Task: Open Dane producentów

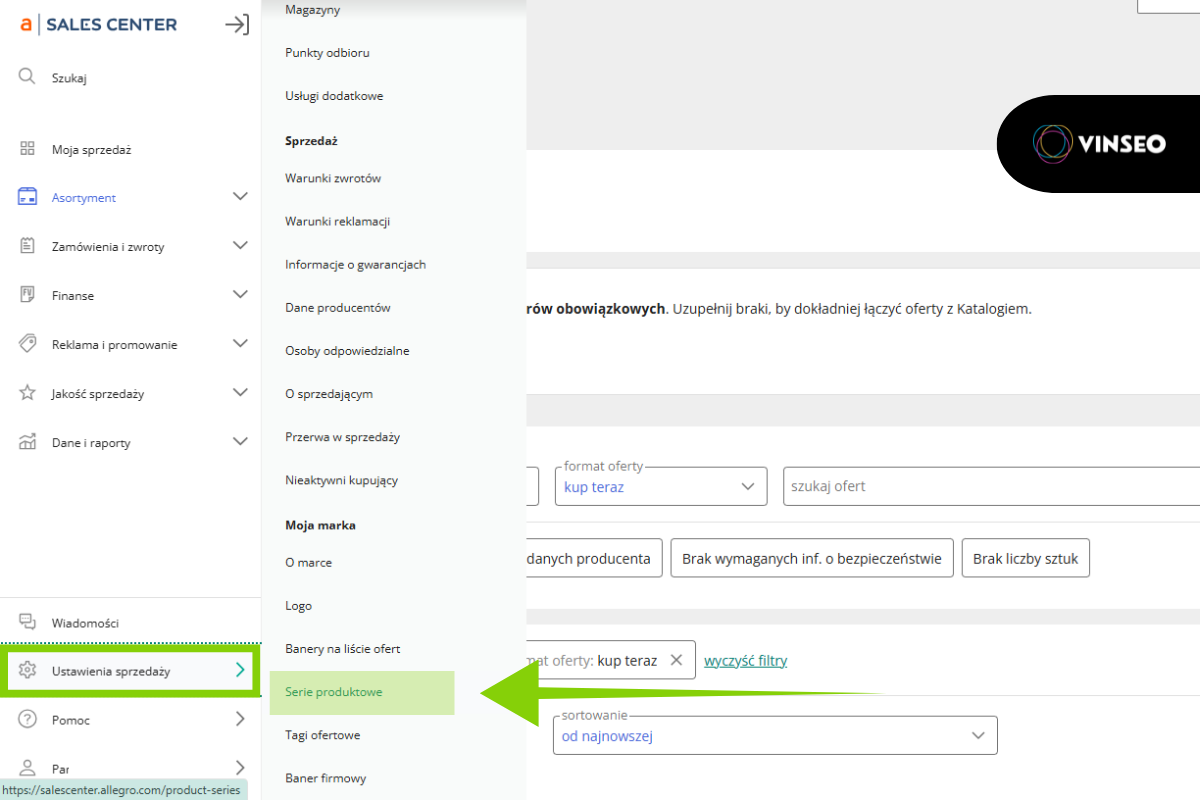Action: (337, 308)
